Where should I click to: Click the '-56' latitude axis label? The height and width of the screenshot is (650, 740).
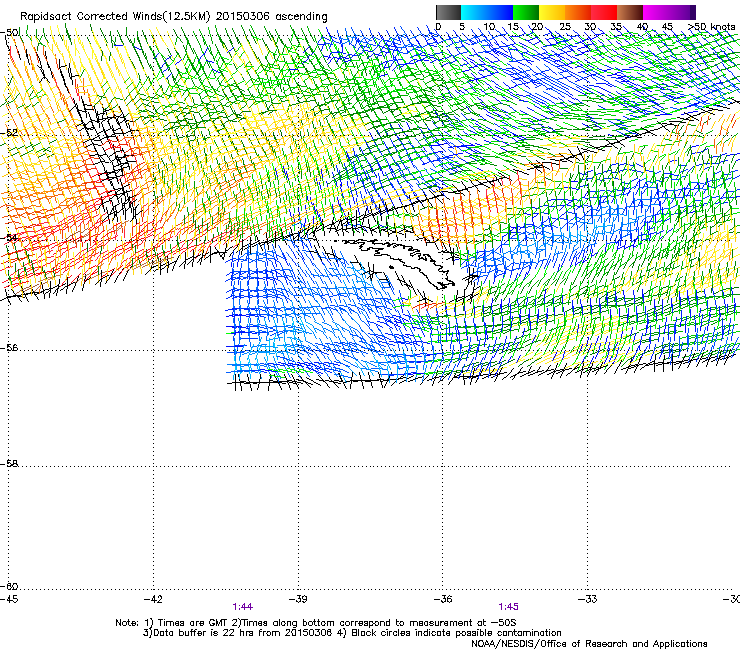(9, 347)
